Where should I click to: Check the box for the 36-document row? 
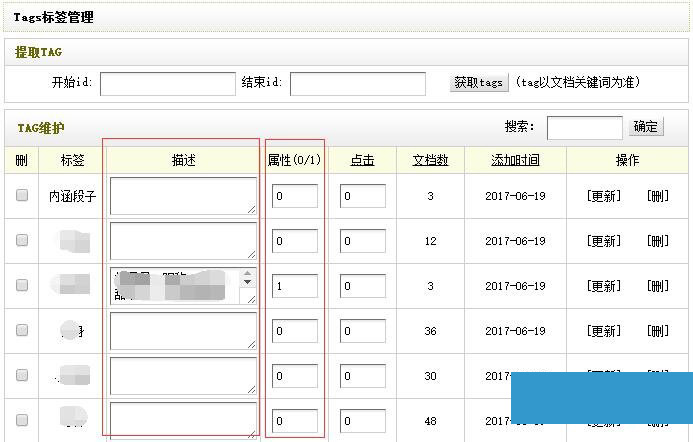tap(22, 331)
